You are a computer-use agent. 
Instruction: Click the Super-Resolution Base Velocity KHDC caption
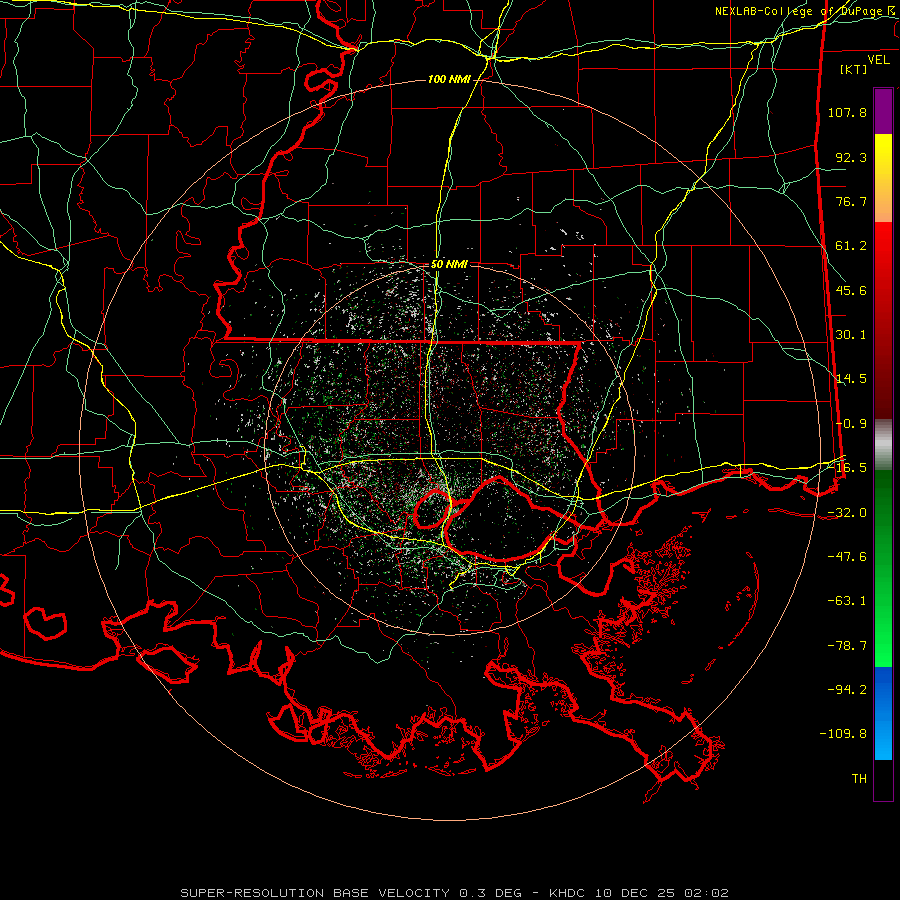[x=455, y=893]
